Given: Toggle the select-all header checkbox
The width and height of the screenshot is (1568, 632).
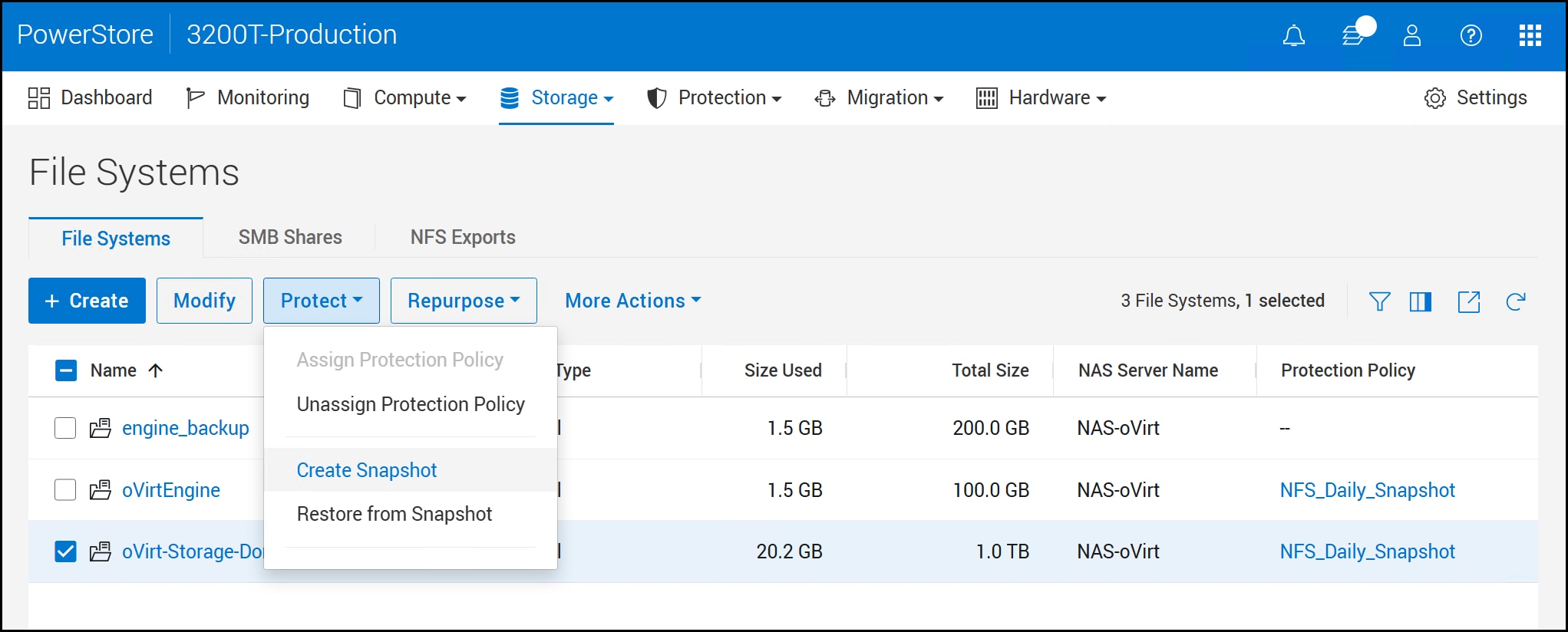Looking at the screenshot, I should click(66, 370).
